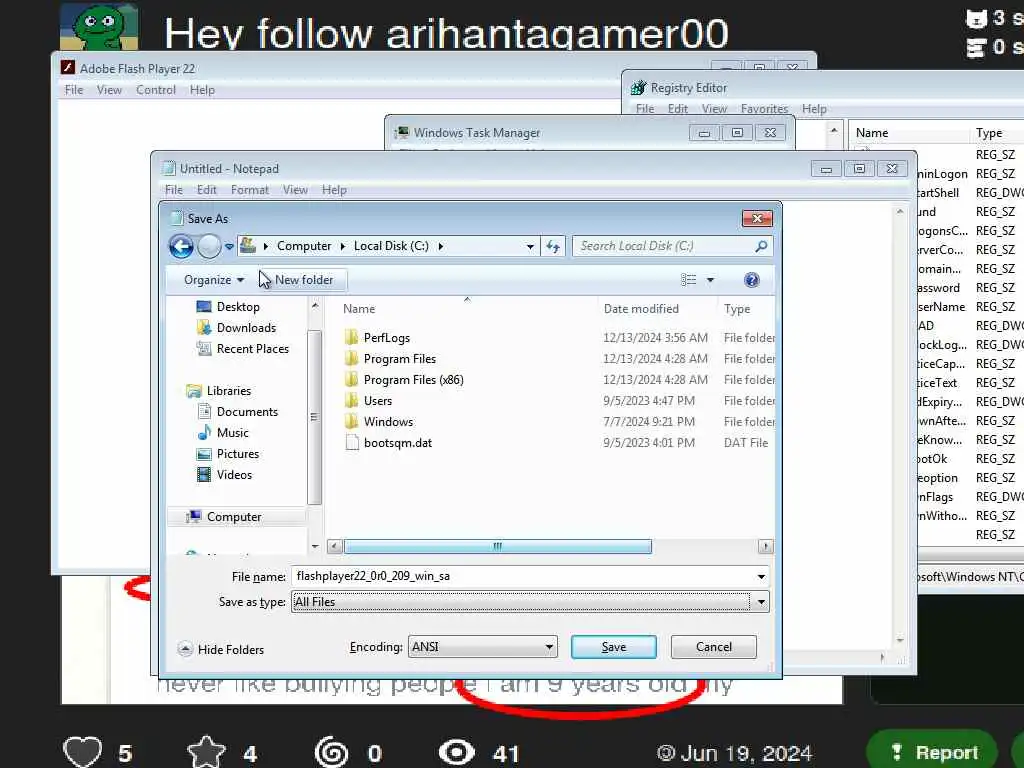
Task: Open the view options dropdown arrow
Action: pyautogui.click(x=711, y=280)
